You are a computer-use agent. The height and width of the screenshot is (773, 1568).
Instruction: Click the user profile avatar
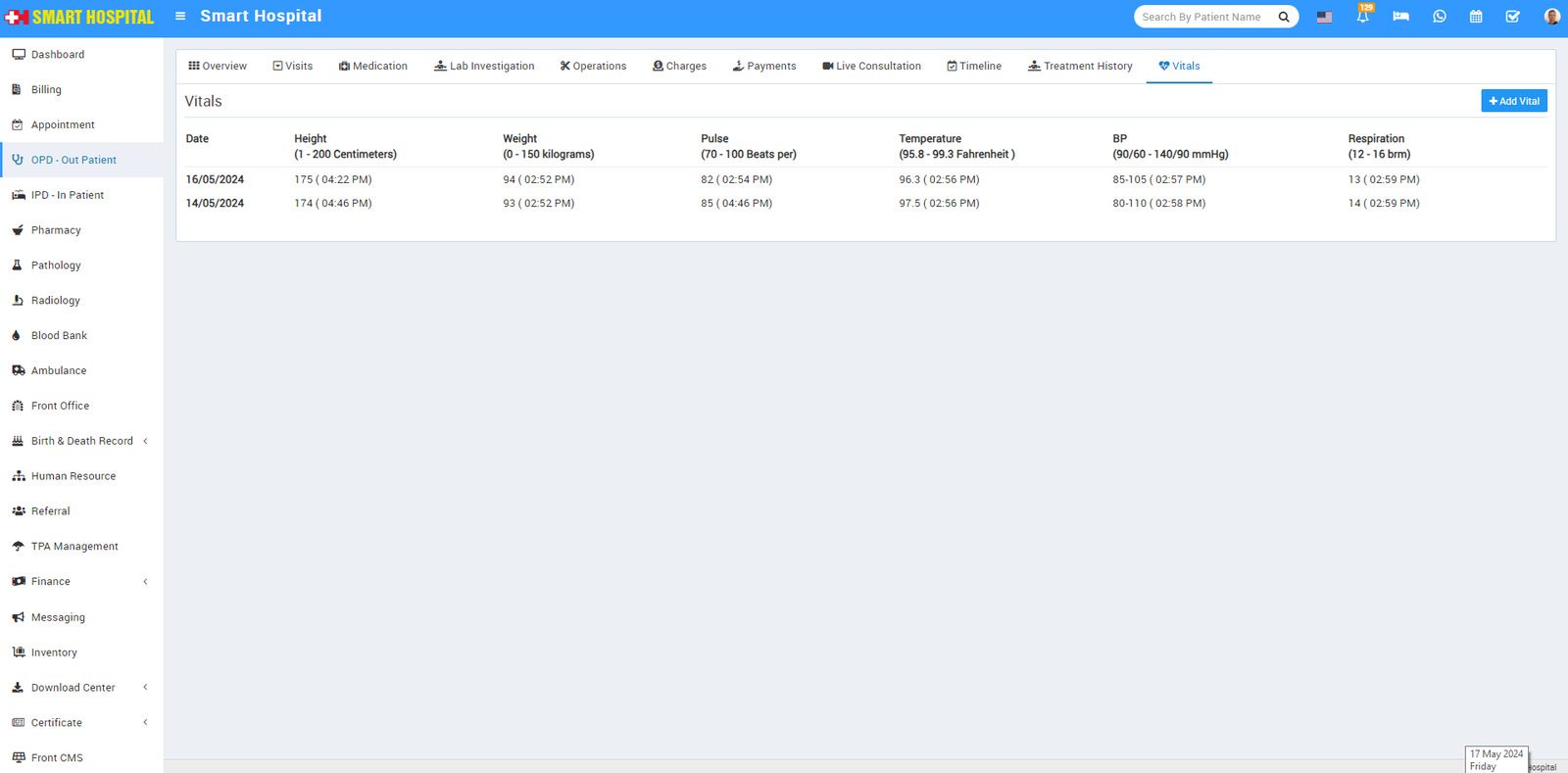(x=1551, y=17)
